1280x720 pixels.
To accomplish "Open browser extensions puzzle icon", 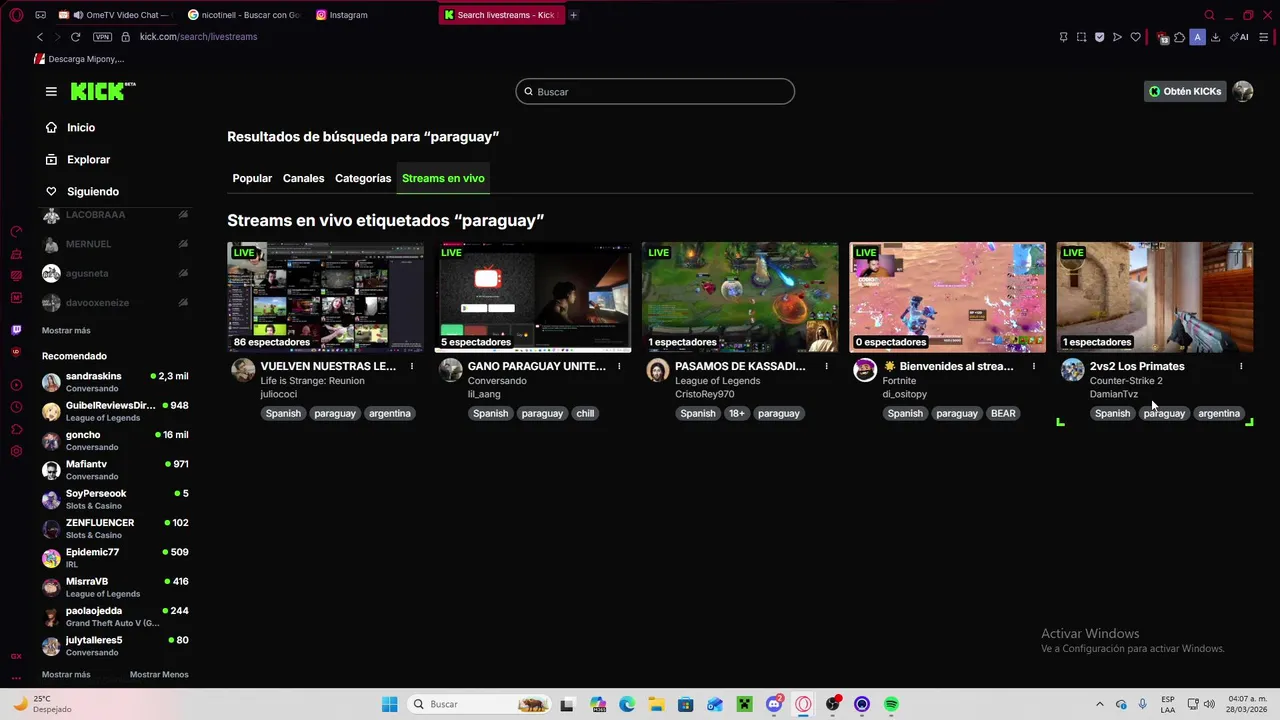I will click(x=1179, y=37).
